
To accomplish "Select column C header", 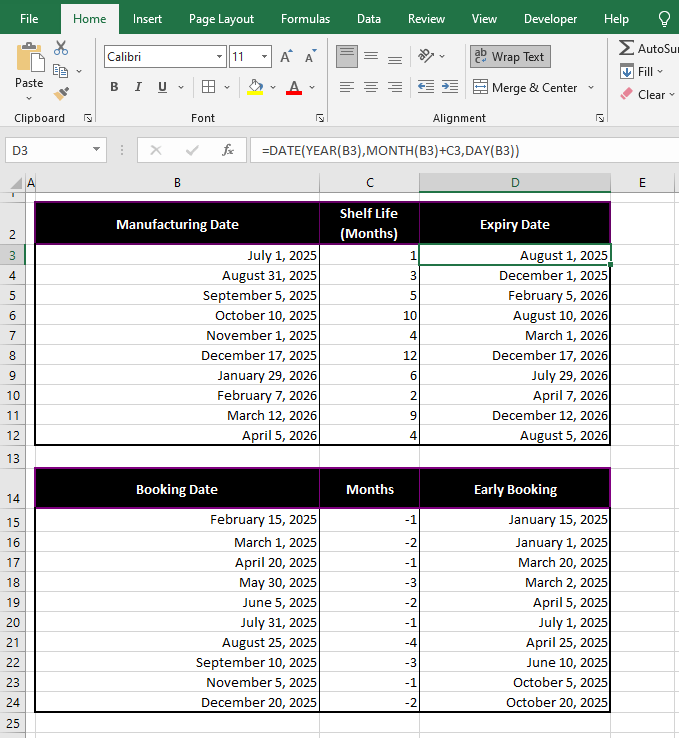I will coord(369,183).
